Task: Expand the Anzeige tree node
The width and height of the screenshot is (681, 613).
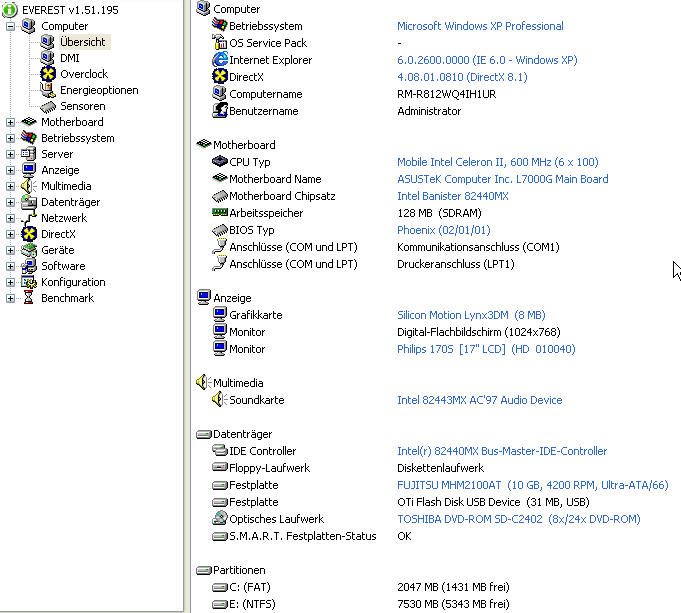Action: coord(10,170)
